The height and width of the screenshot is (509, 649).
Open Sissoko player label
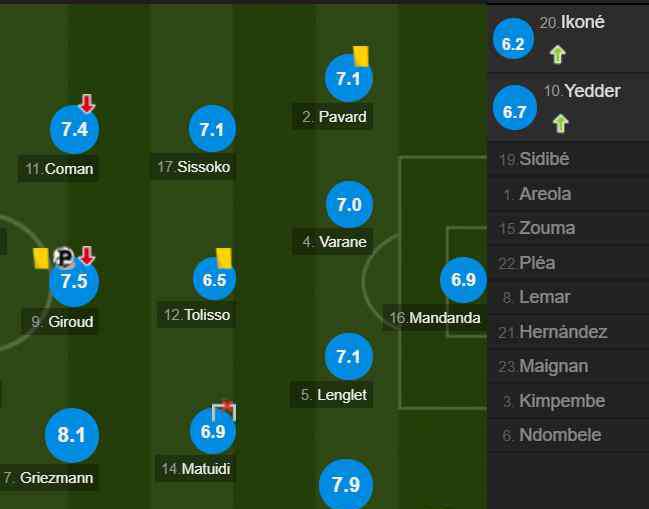[193, 167]
